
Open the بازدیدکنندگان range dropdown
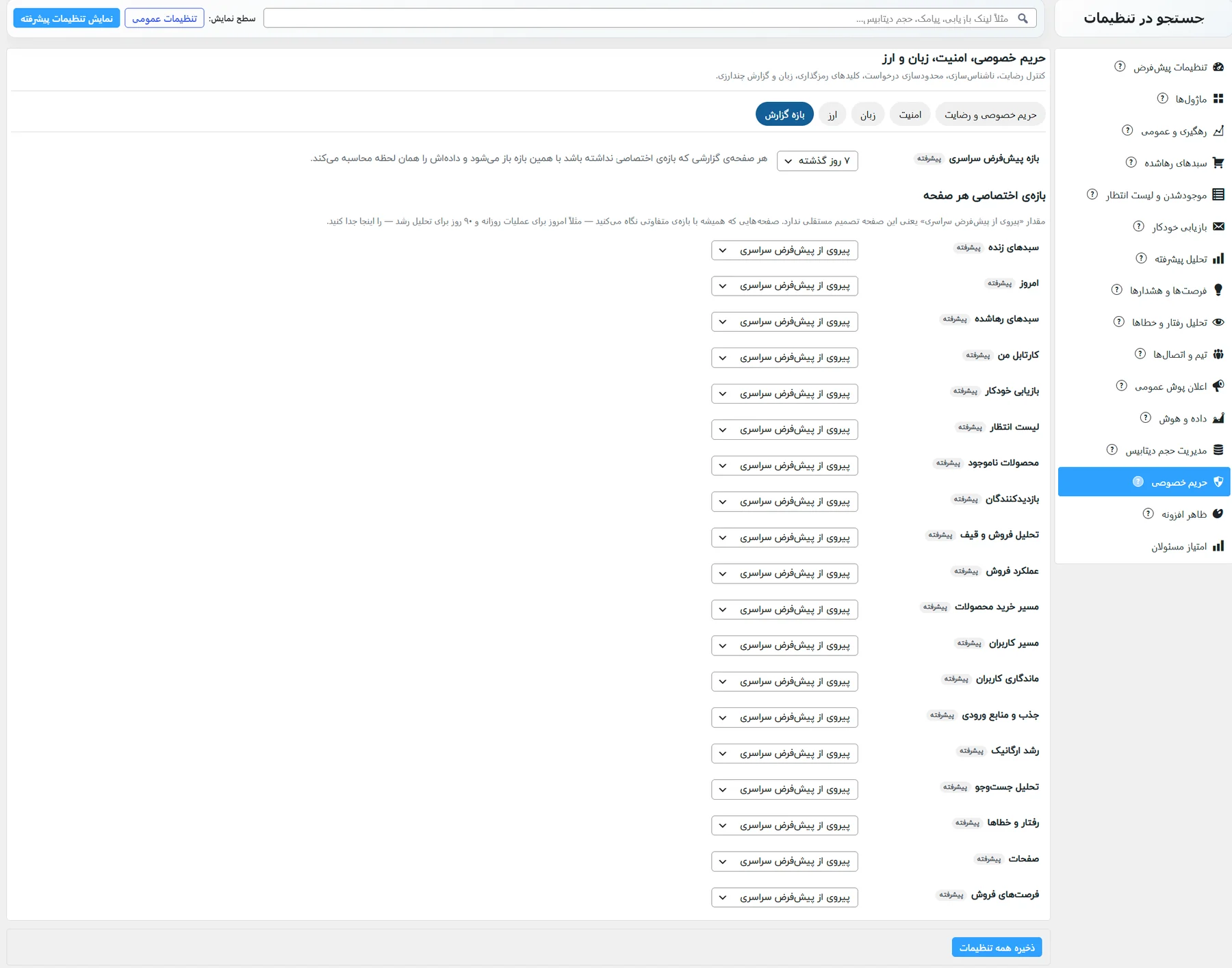[x=784, y=502]
